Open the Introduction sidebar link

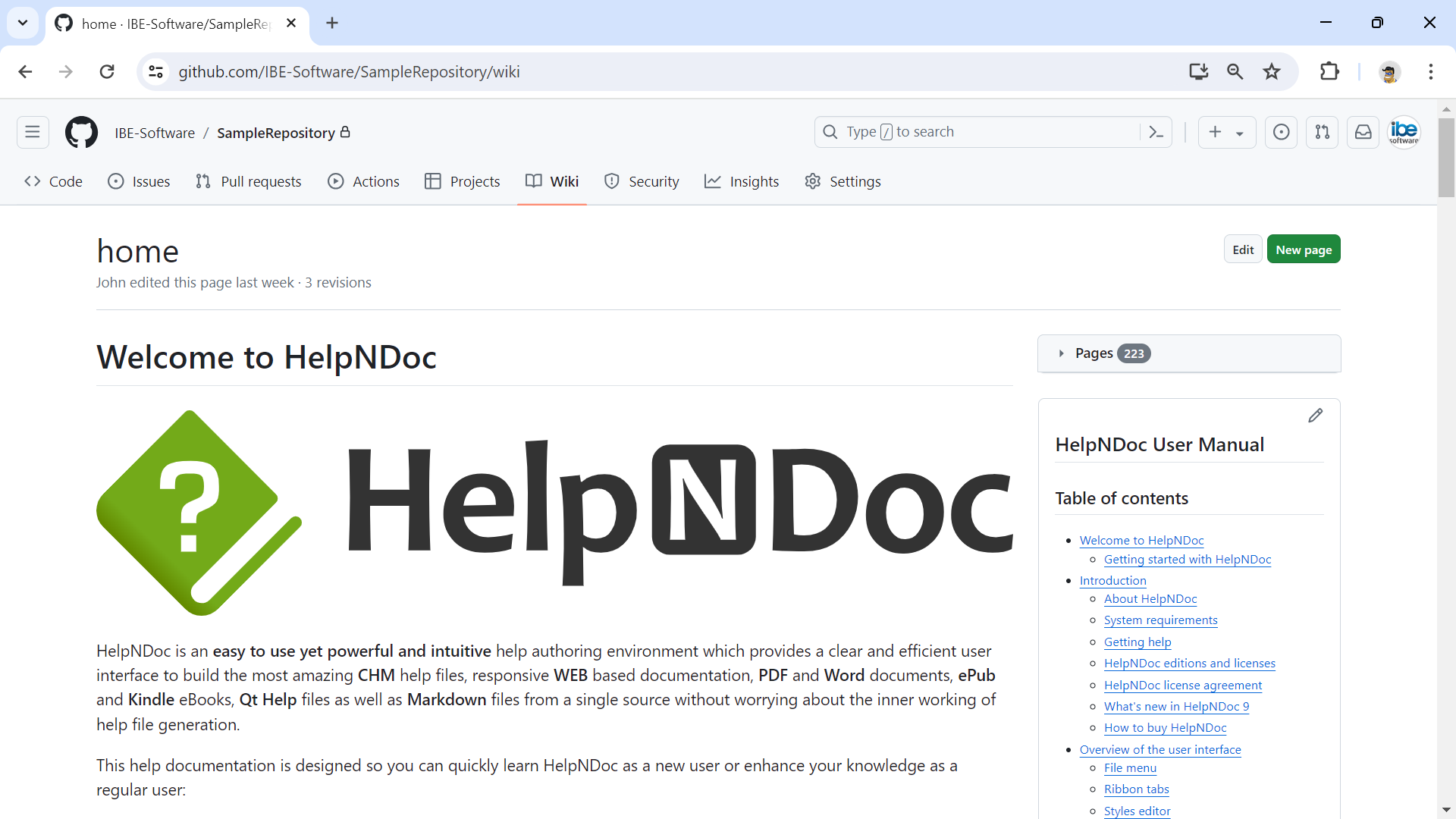point(1112,580)
